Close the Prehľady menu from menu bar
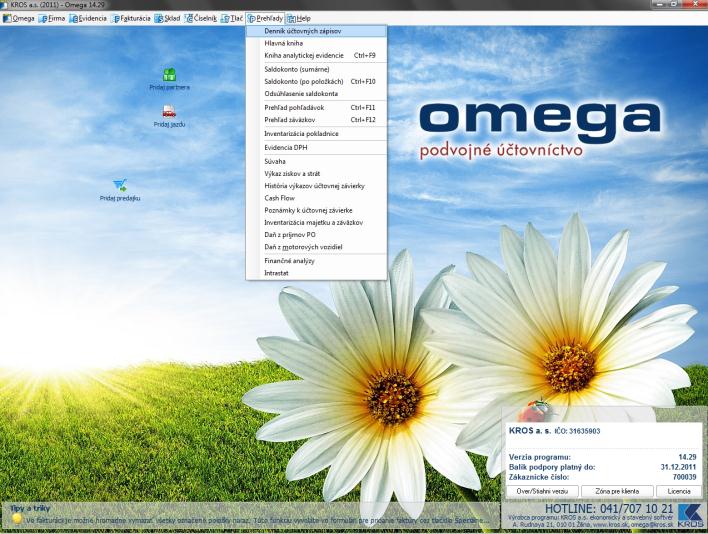 [x=266, y=19]
